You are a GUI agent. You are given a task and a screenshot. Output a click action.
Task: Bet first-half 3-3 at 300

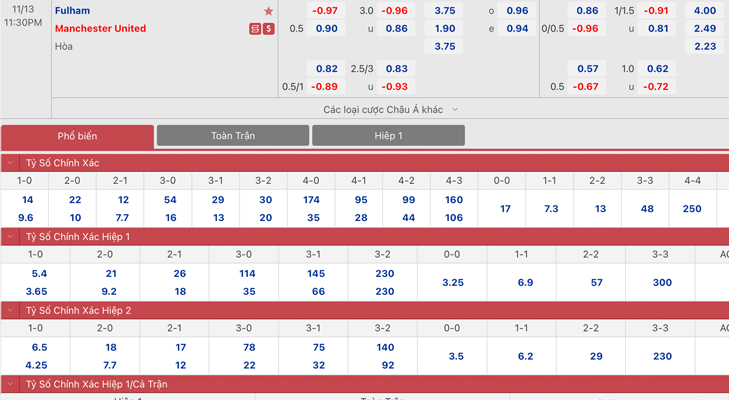662,282
